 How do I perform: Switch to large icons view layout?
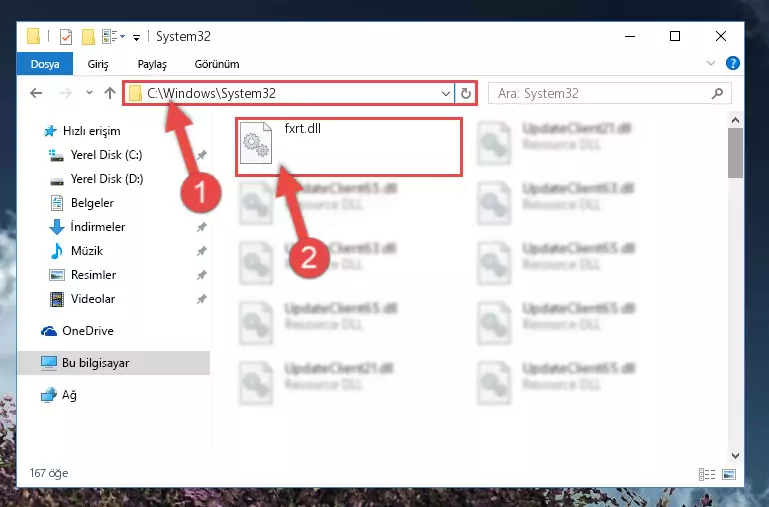pyautogui.click(x=729, y=474)
